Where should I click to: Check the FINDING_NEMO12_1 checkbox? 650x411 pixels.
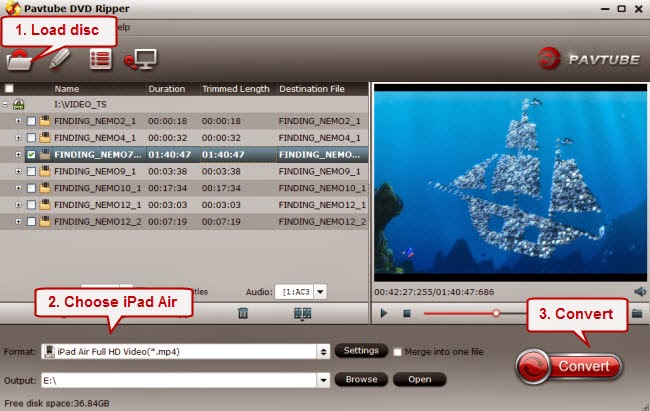(x=31, y=205)
